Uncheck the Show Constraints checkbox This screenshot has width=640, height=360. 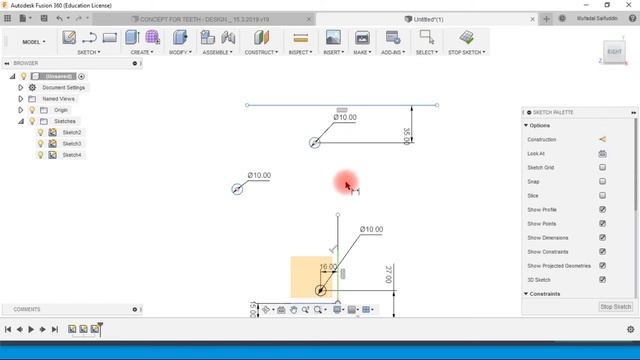tap(602, 251)
